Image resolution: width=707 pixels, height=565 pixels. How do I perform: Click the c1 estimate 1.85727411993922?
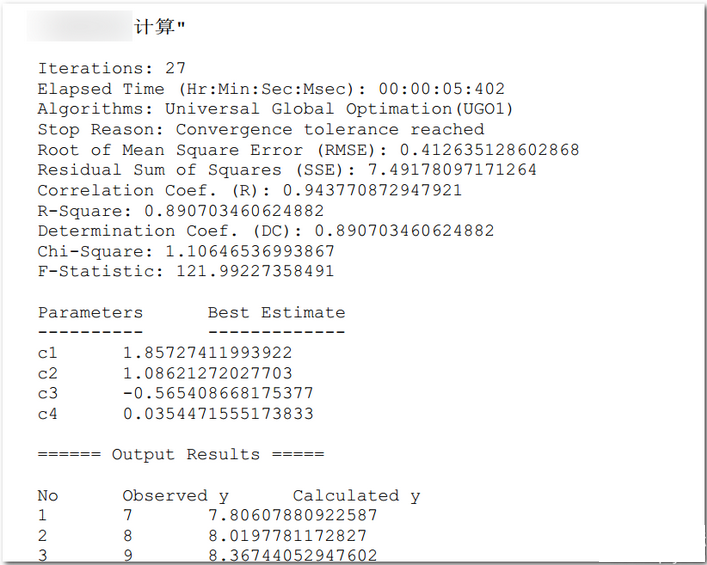click(207, 353)
